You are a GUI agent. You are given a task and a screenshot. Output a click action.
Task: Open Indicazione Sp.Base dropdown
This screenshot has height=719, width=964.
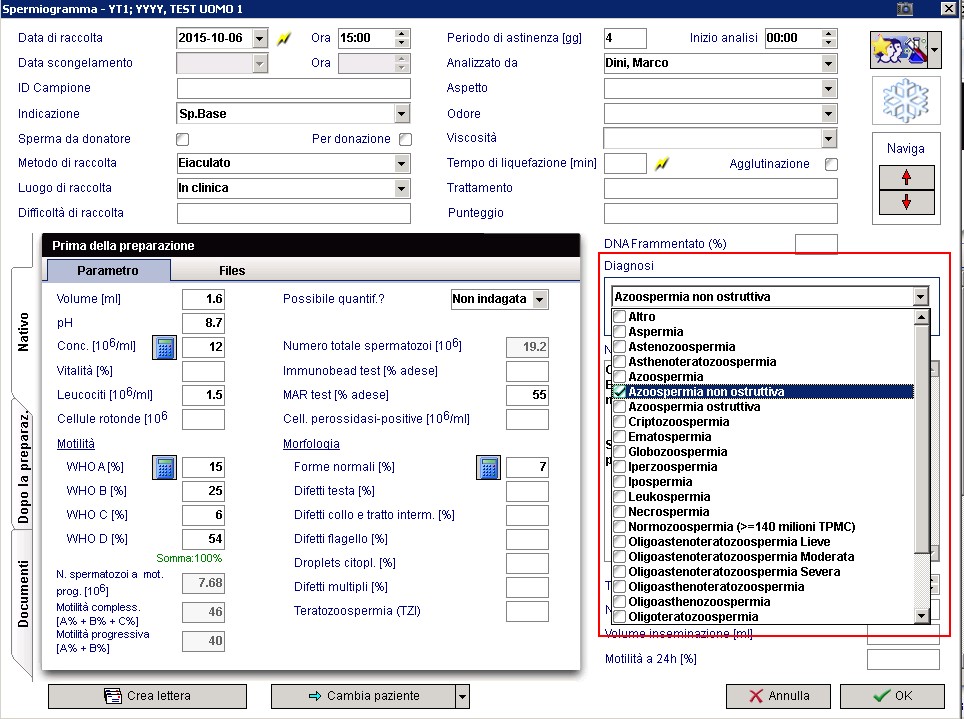[401, 114]
